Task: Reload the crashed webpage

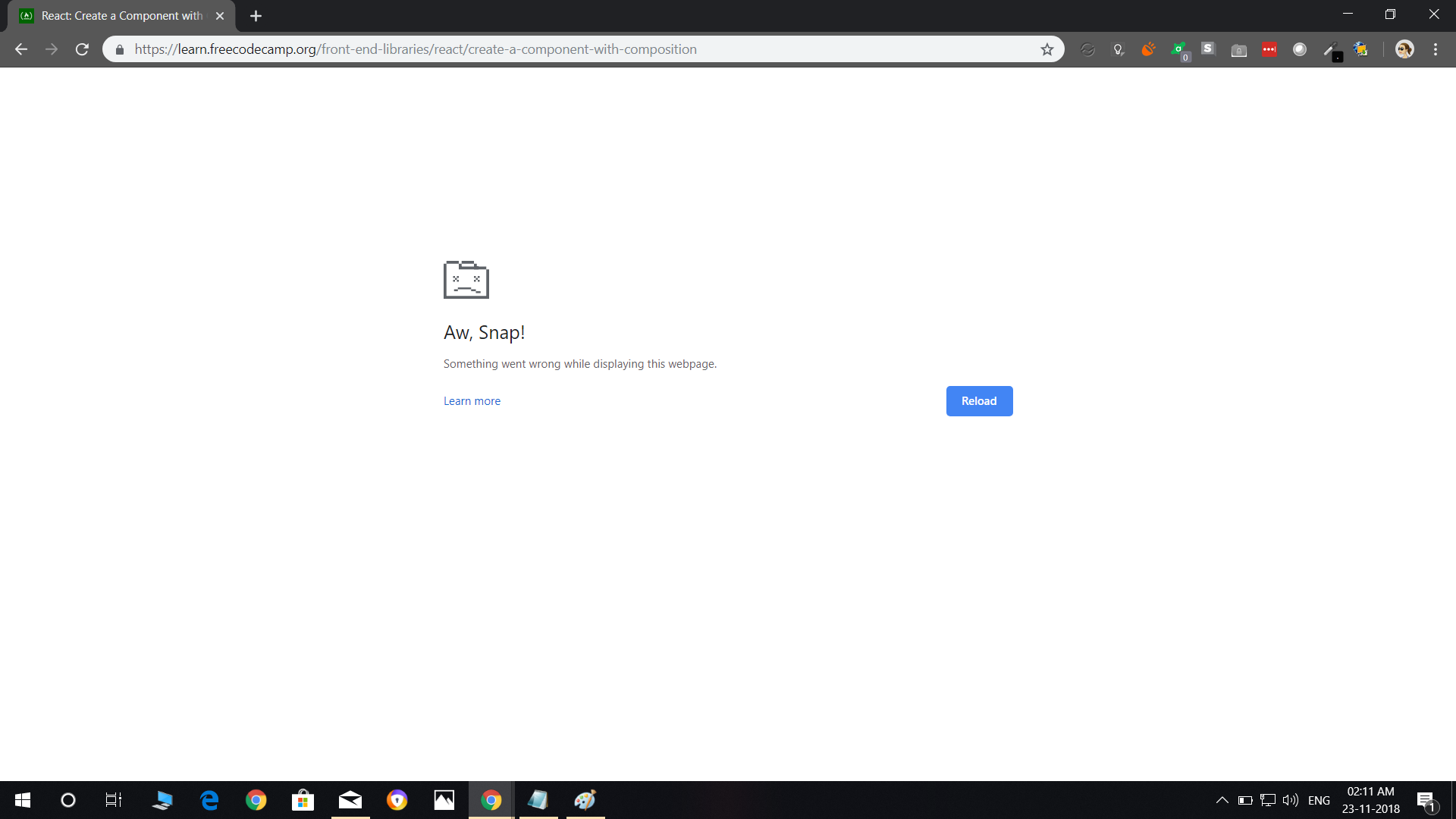Action: point(979,400)
